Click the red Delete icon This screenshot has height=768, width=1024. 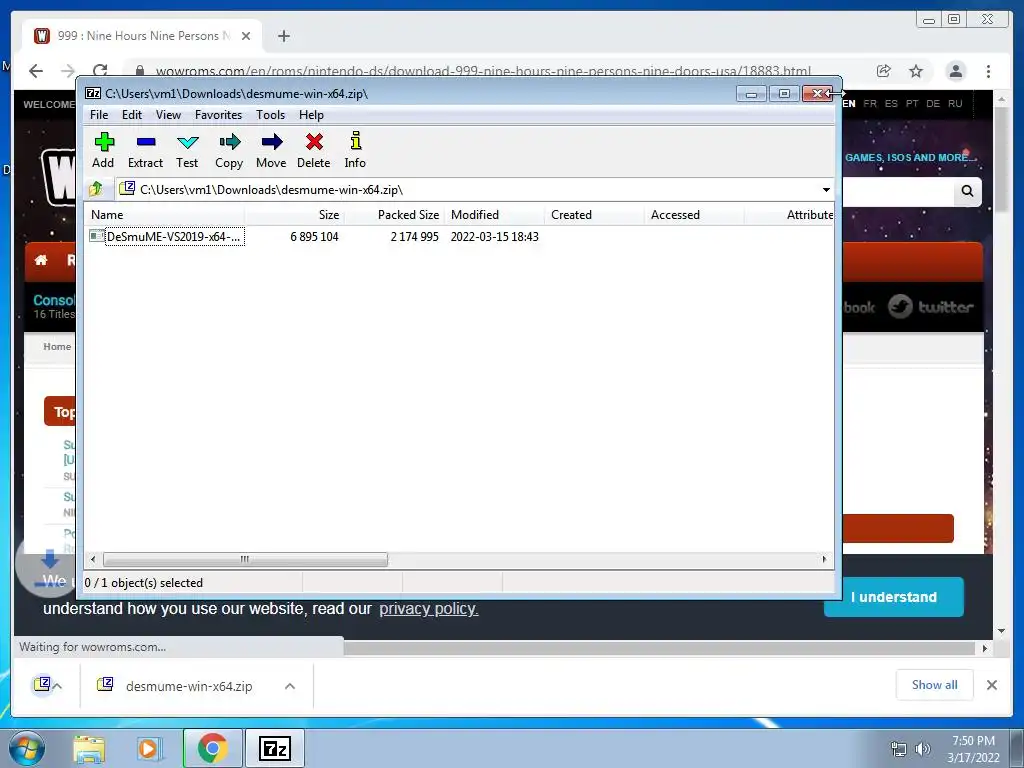(x=313, y=150)
